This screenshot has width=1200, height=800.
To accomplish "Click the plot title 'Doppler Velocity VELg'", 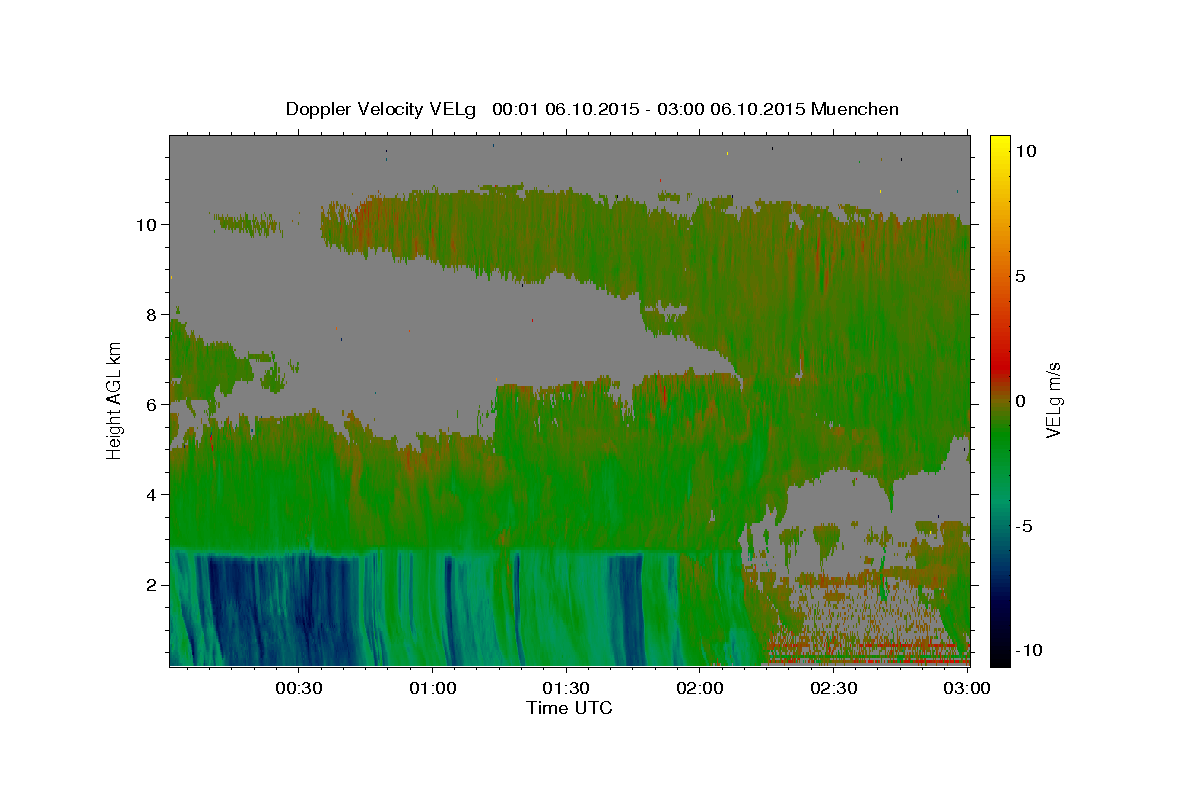I will (380, 109).
